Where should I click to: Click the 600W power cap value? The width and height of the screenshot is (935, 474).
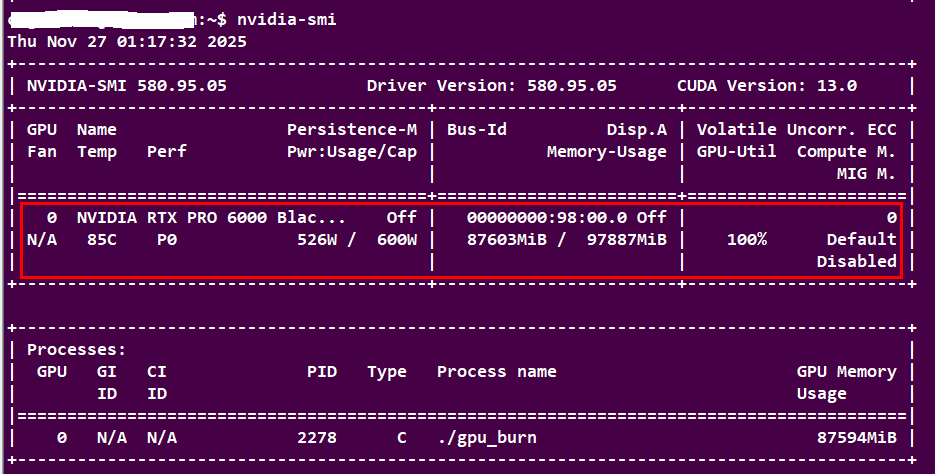397,239
